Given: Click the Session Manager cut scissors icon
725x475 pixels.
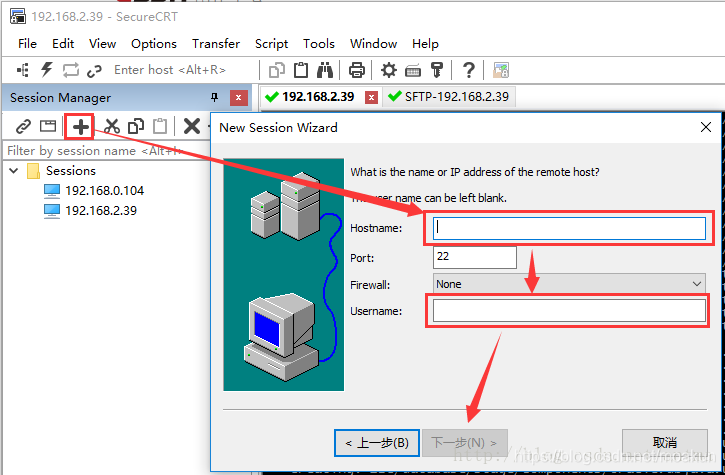Looking at the screenshot, I should [111, 126].
